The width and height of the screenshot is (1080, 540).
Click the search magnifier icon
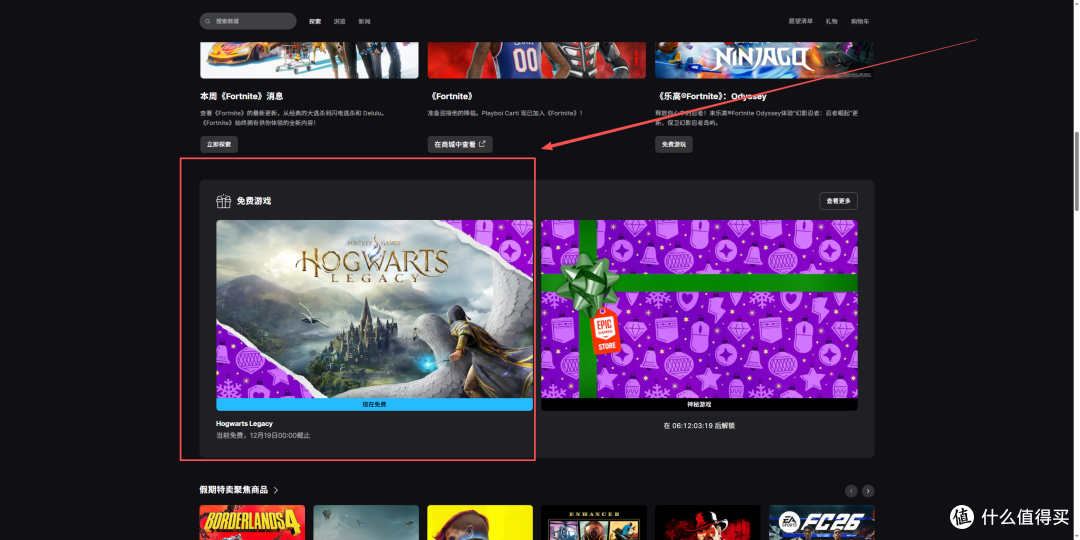[x=208, y=21]
